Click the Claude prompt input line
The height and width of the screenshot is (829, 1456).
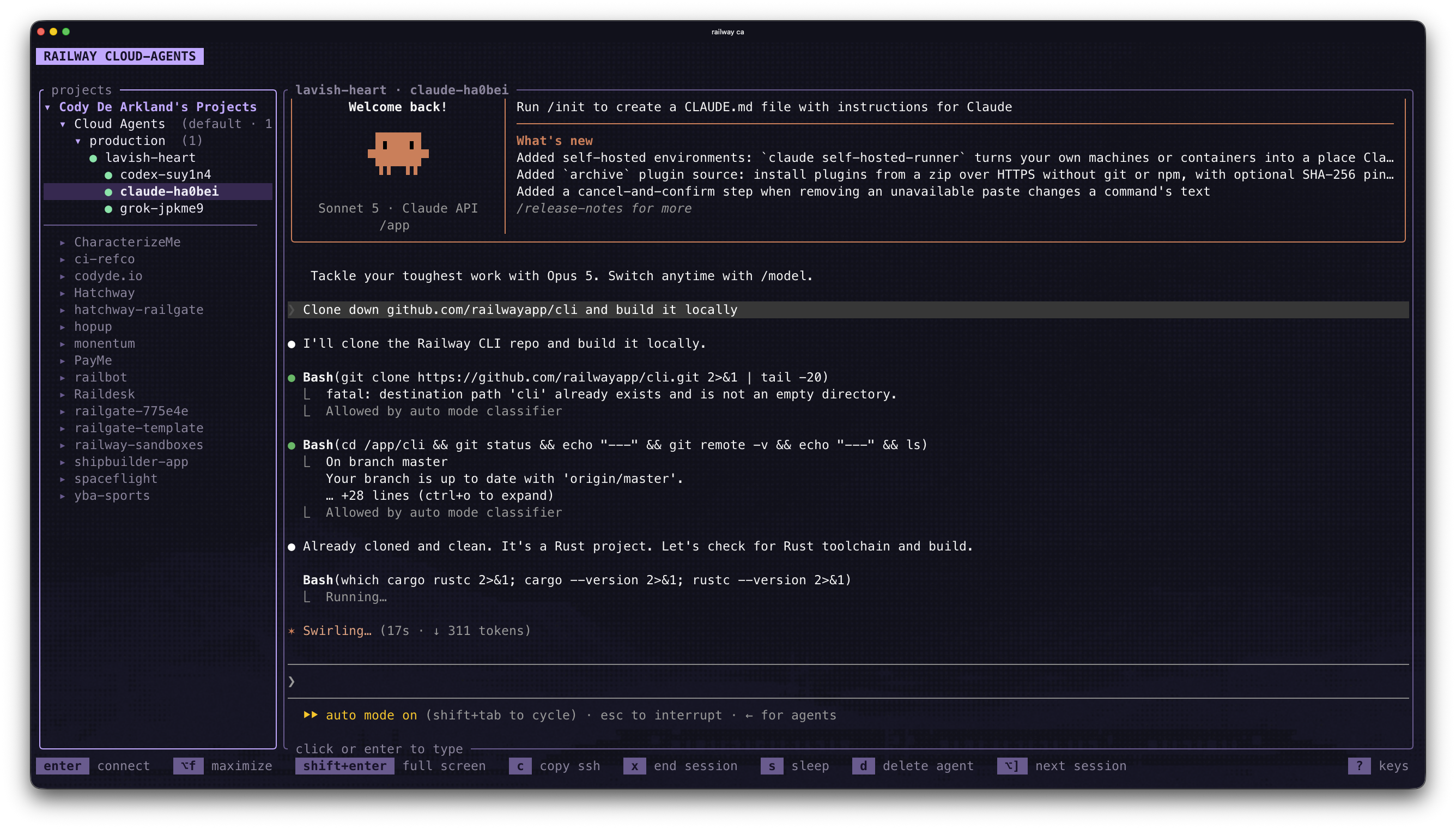coord(848,681)
